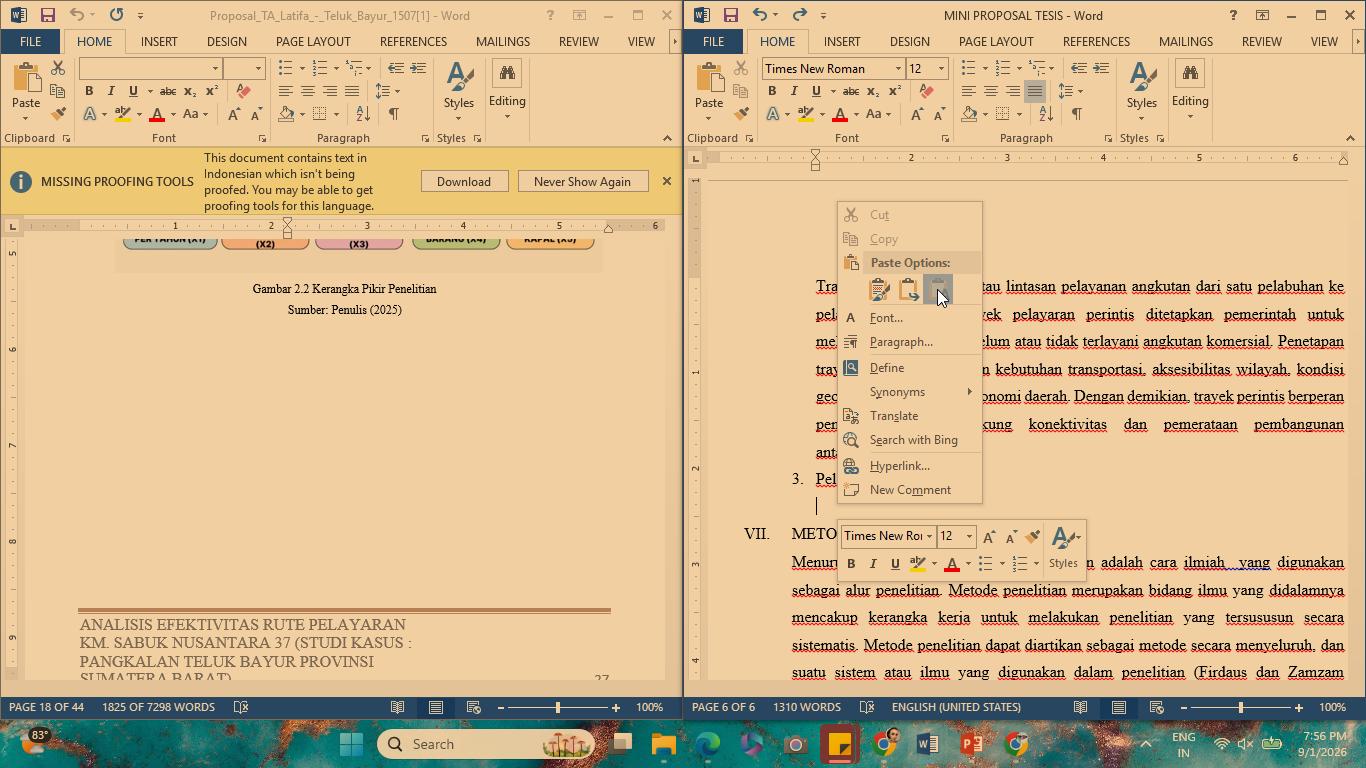Open font name dropdown in mini toolbar
This screenshot has height=768, width=1366.
[x=929, y=537]
